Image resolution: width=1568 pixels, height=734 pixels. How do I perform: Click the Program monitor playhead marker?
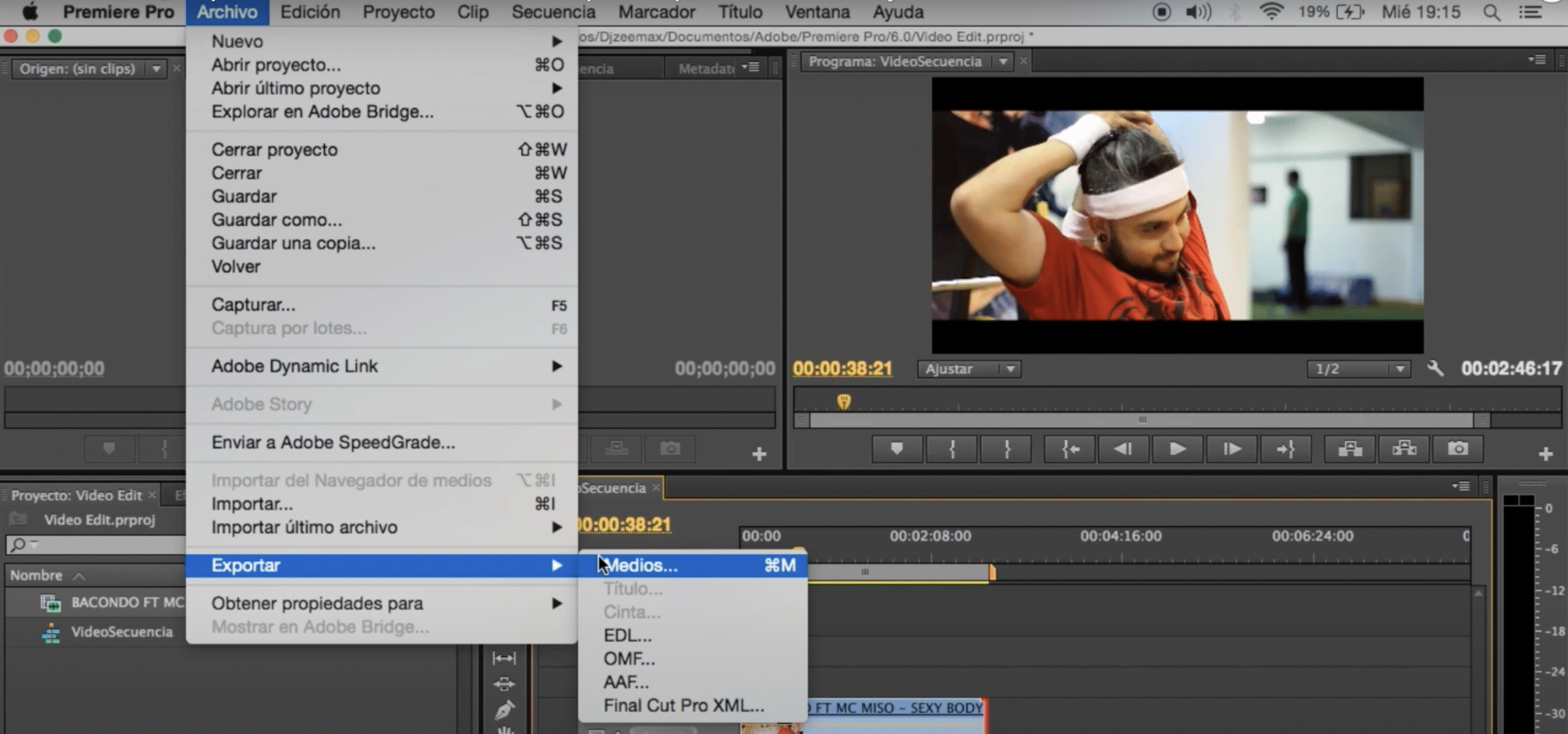[843, 401]
